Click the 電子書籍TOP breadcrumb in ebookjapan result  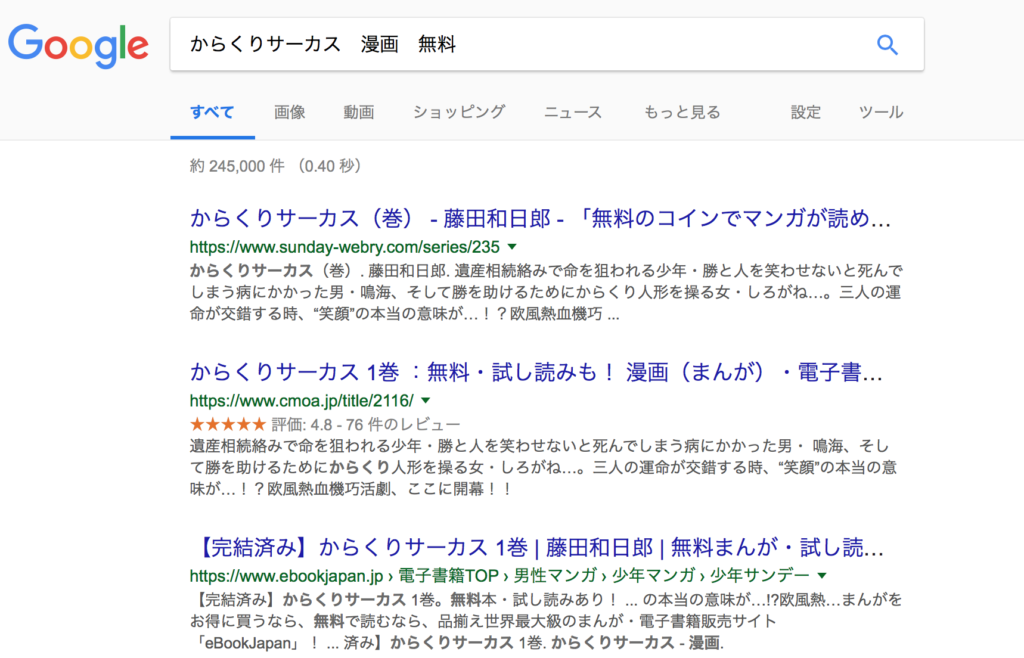pos(448,575)
